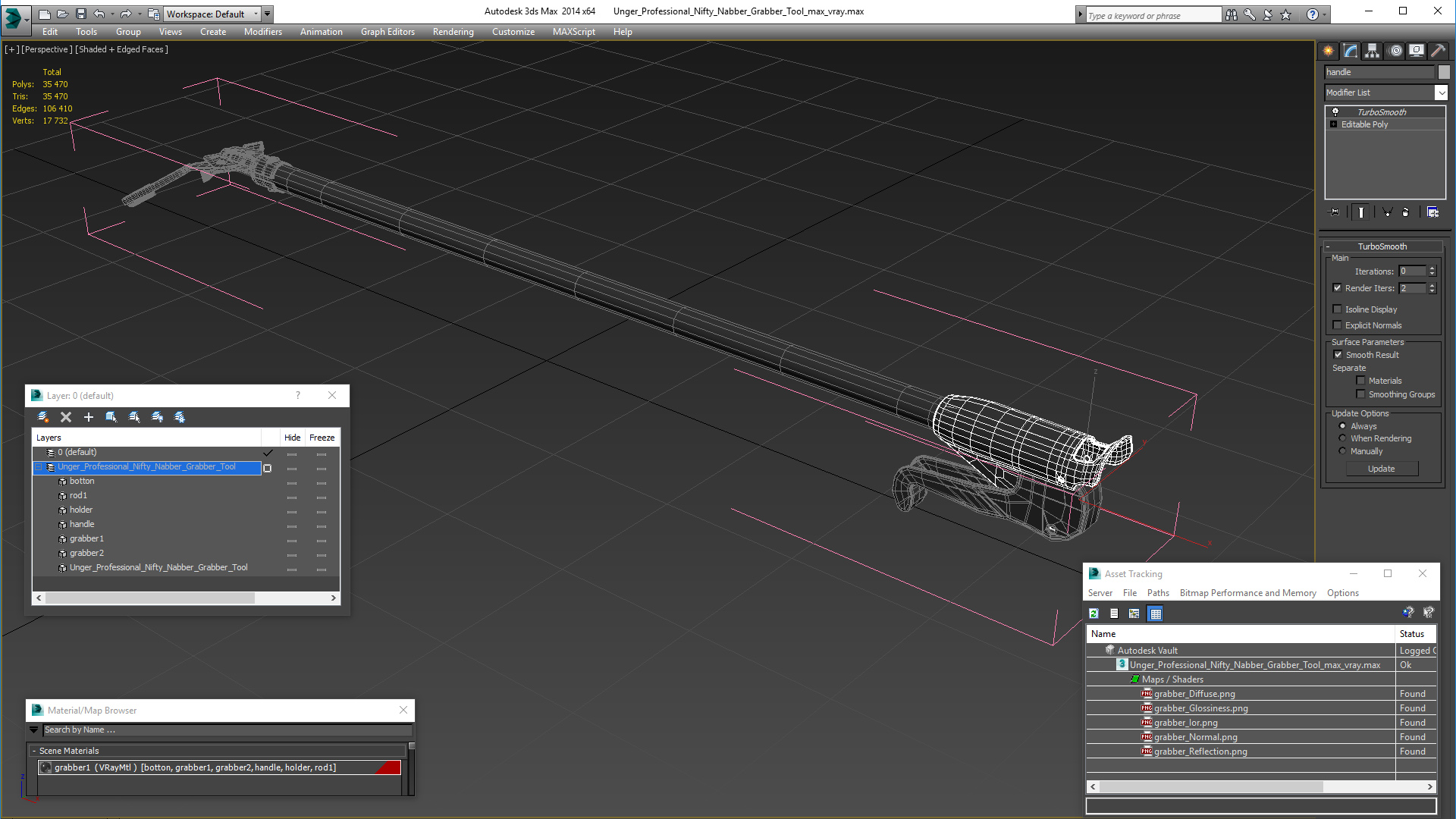Image resolution: width=1456 pixels, height=819 pixels.
Task: Collapse the Unger_Professional_Nifty_Nabber_Grabber_Tool layer
Action: (x=39, y=467)
